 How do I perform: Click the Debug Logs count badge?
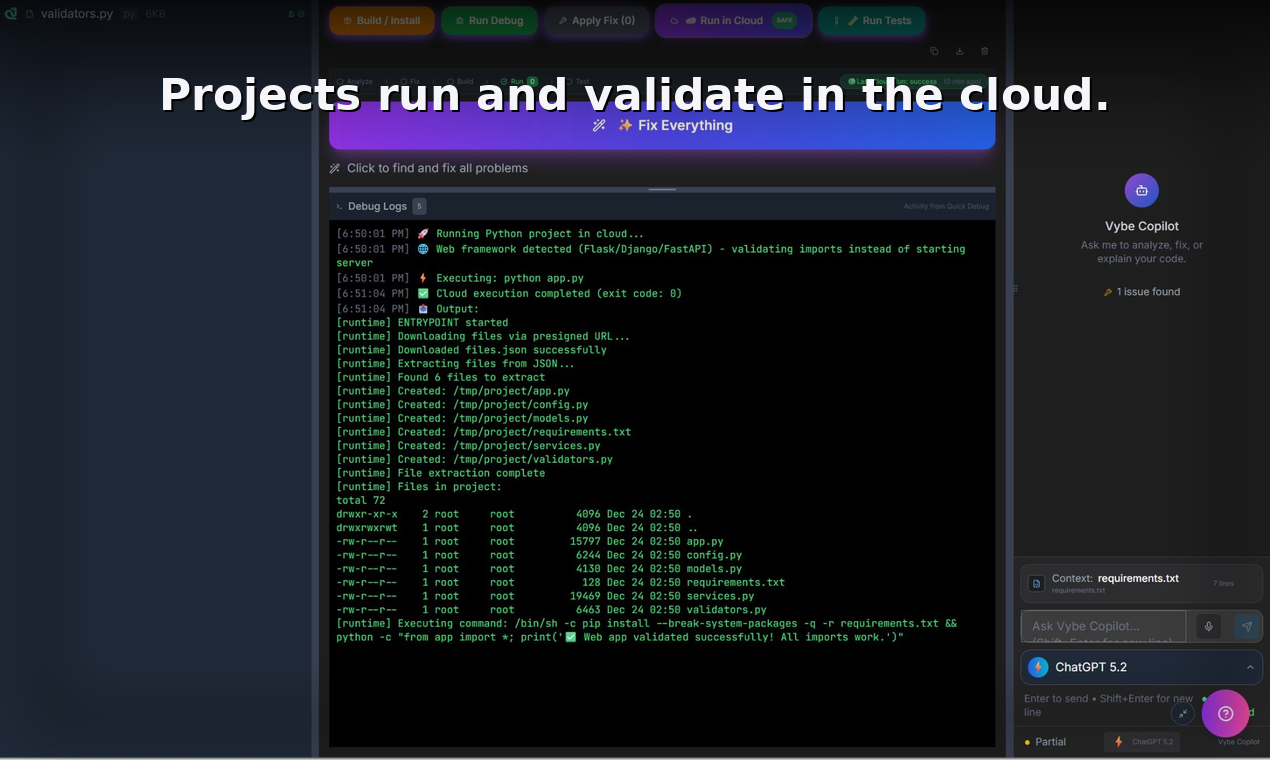(419, 206)
